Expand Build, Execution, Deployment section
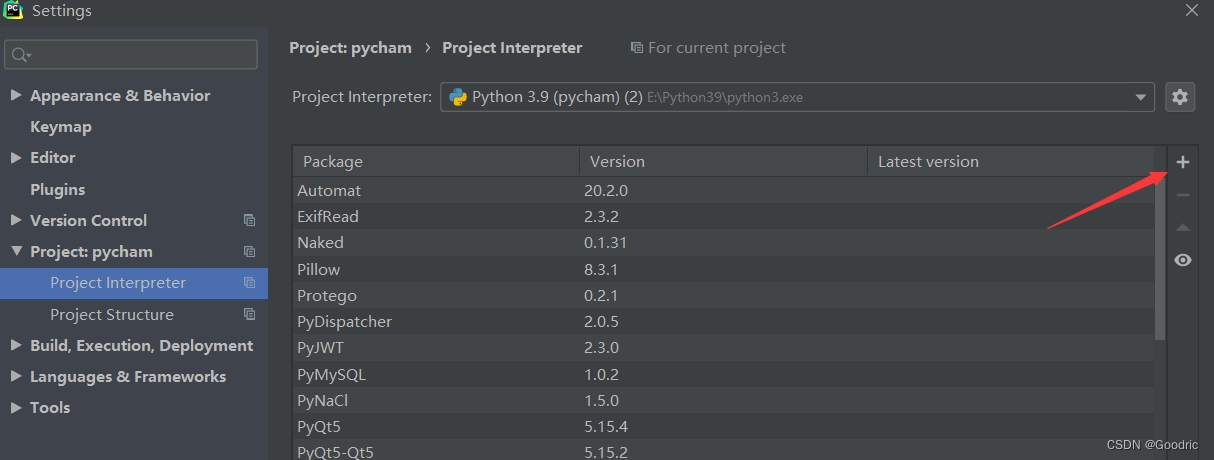The image size is (1214, 460). click(x=16, y=345)
